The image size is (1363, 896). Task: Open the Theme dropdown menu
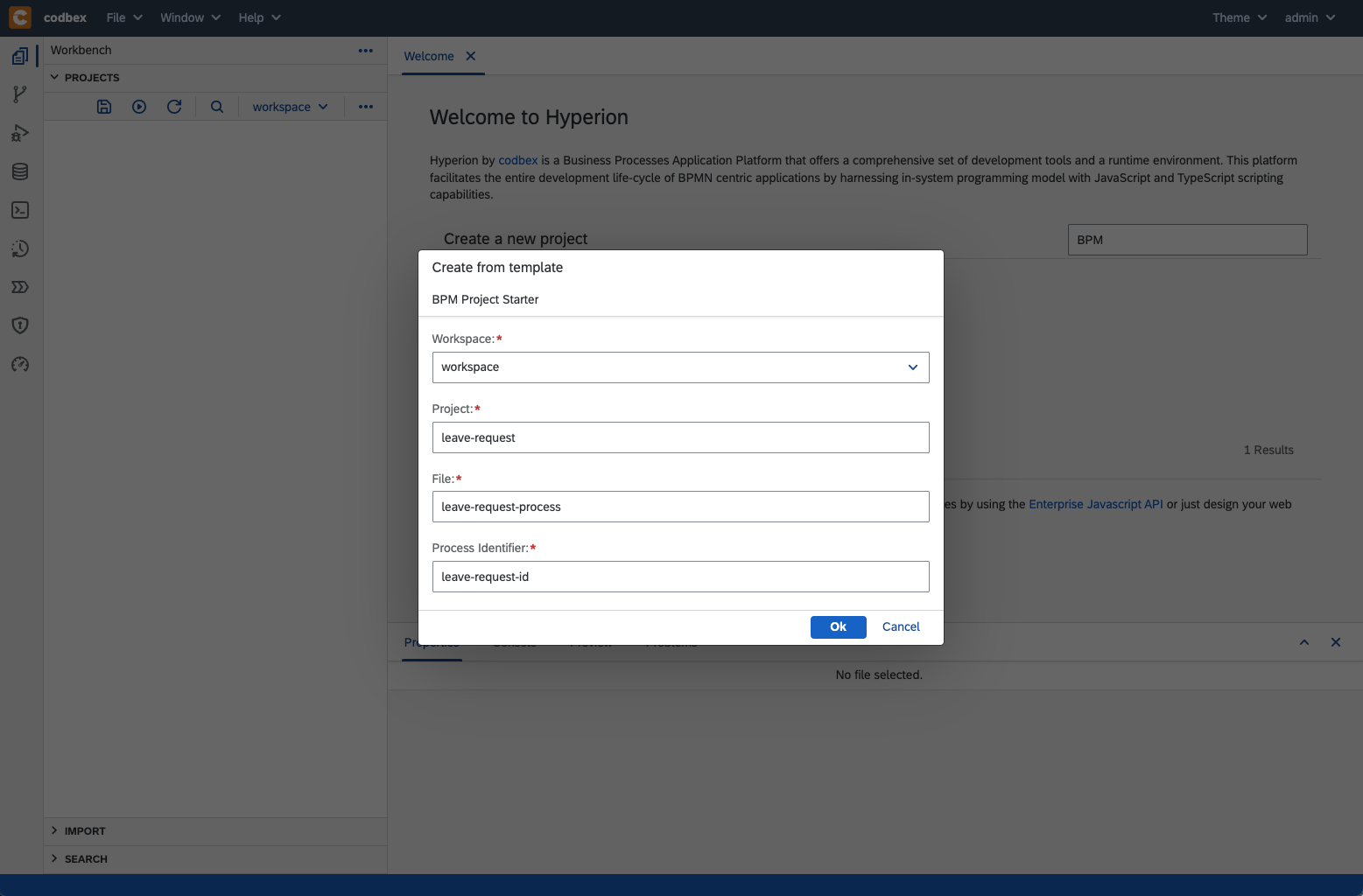[x=1239, y=17]
